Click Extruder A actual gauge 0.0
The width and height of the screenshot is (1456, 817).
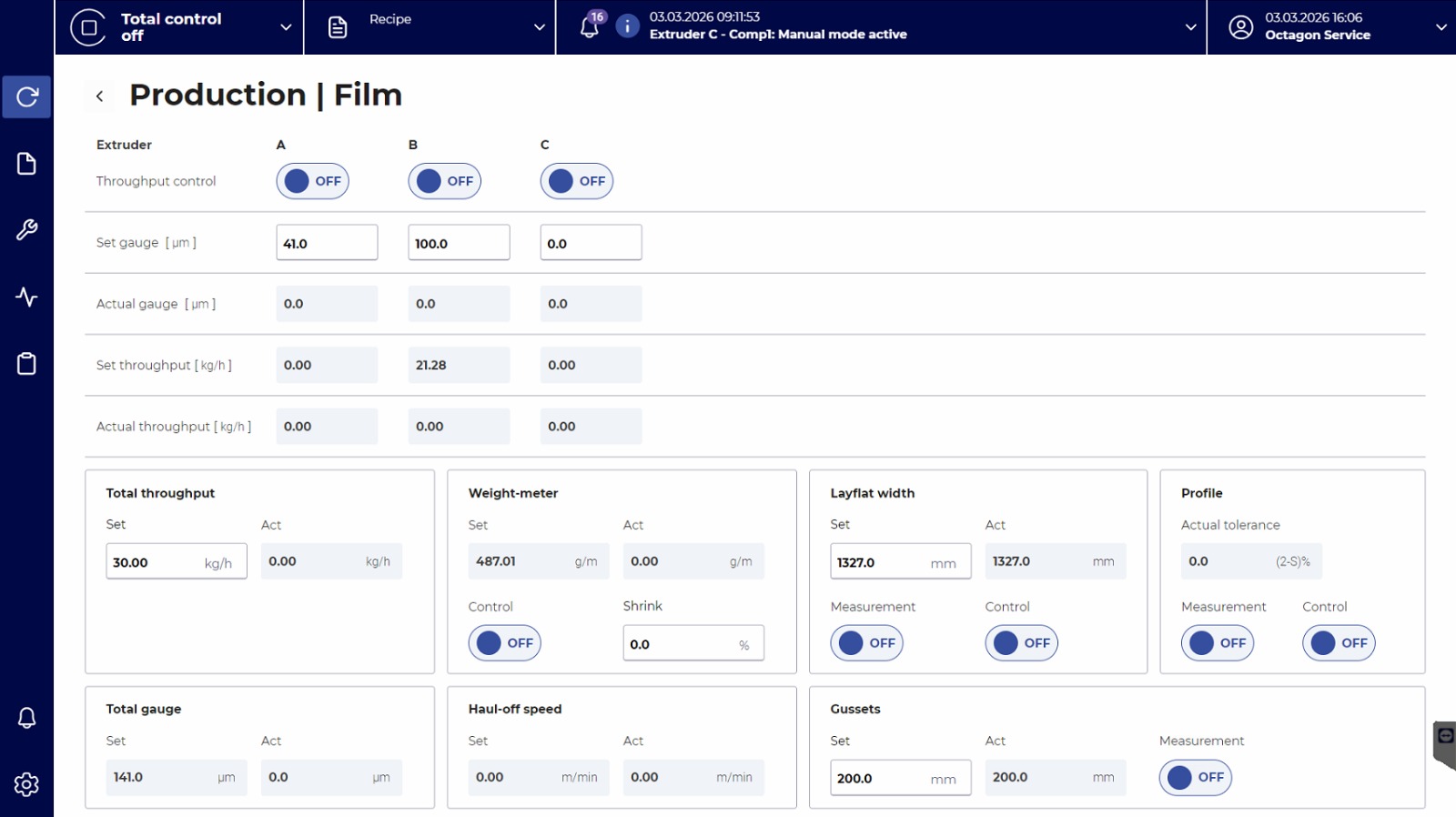tap(327, 304)
